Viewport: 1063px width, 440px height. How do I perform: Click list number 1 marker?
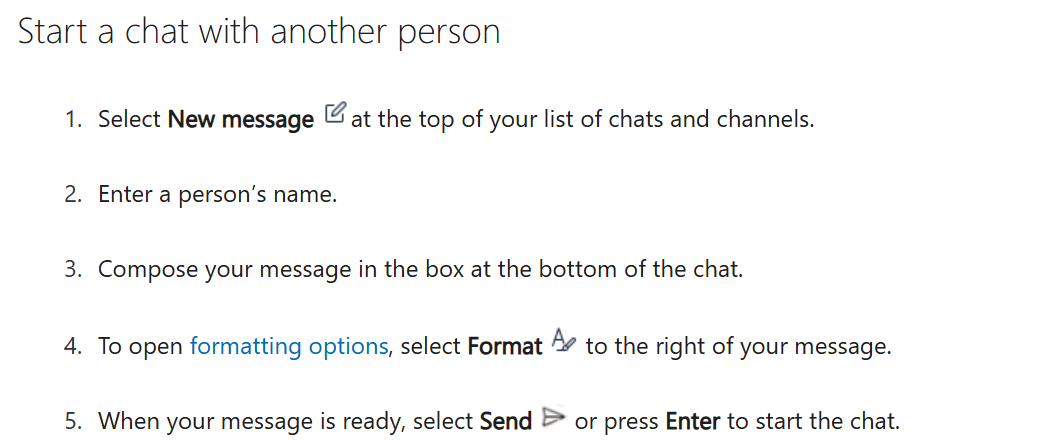click(x=73, y=120)
